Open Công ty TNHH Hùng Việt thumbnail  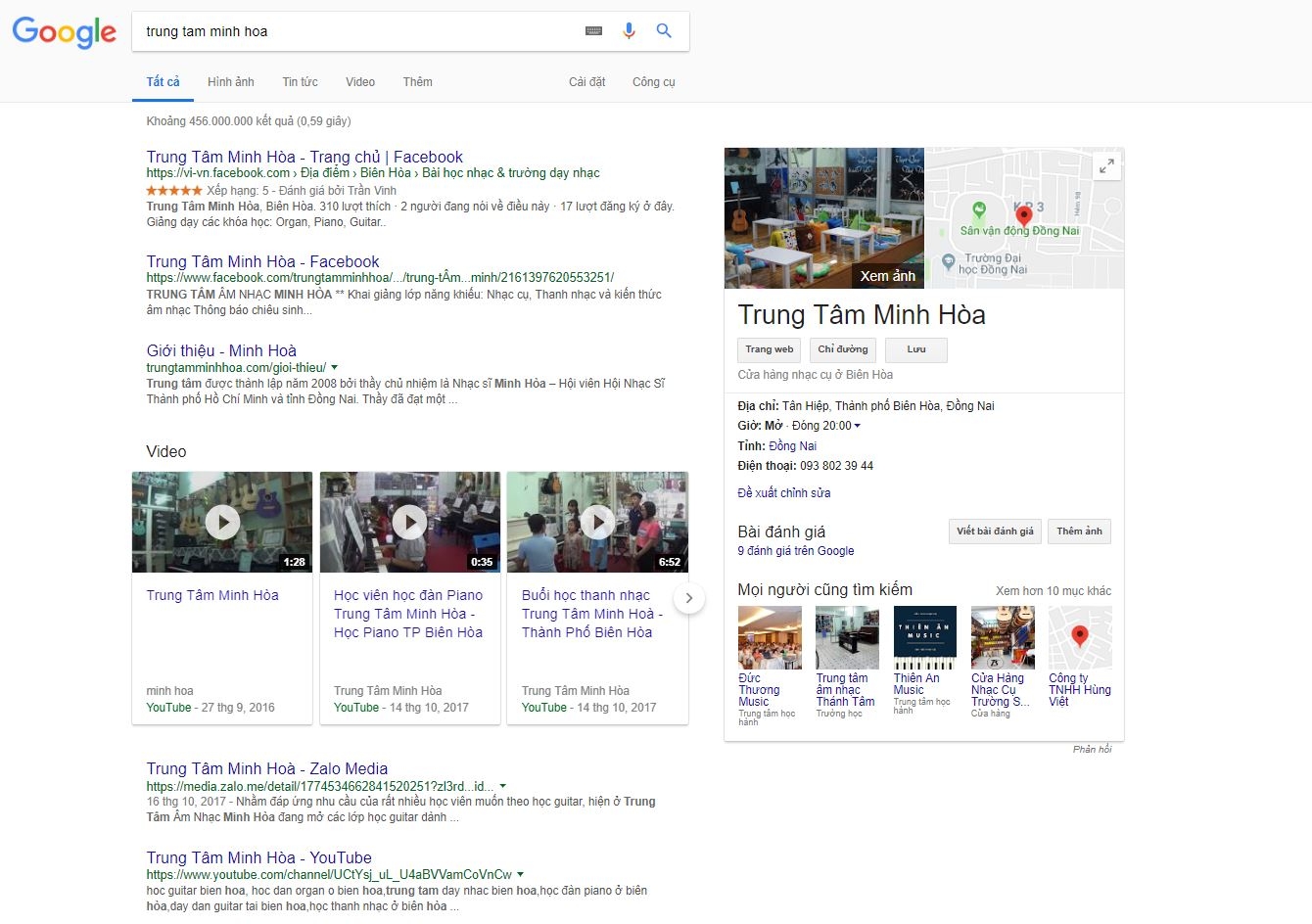[1080, 637]
